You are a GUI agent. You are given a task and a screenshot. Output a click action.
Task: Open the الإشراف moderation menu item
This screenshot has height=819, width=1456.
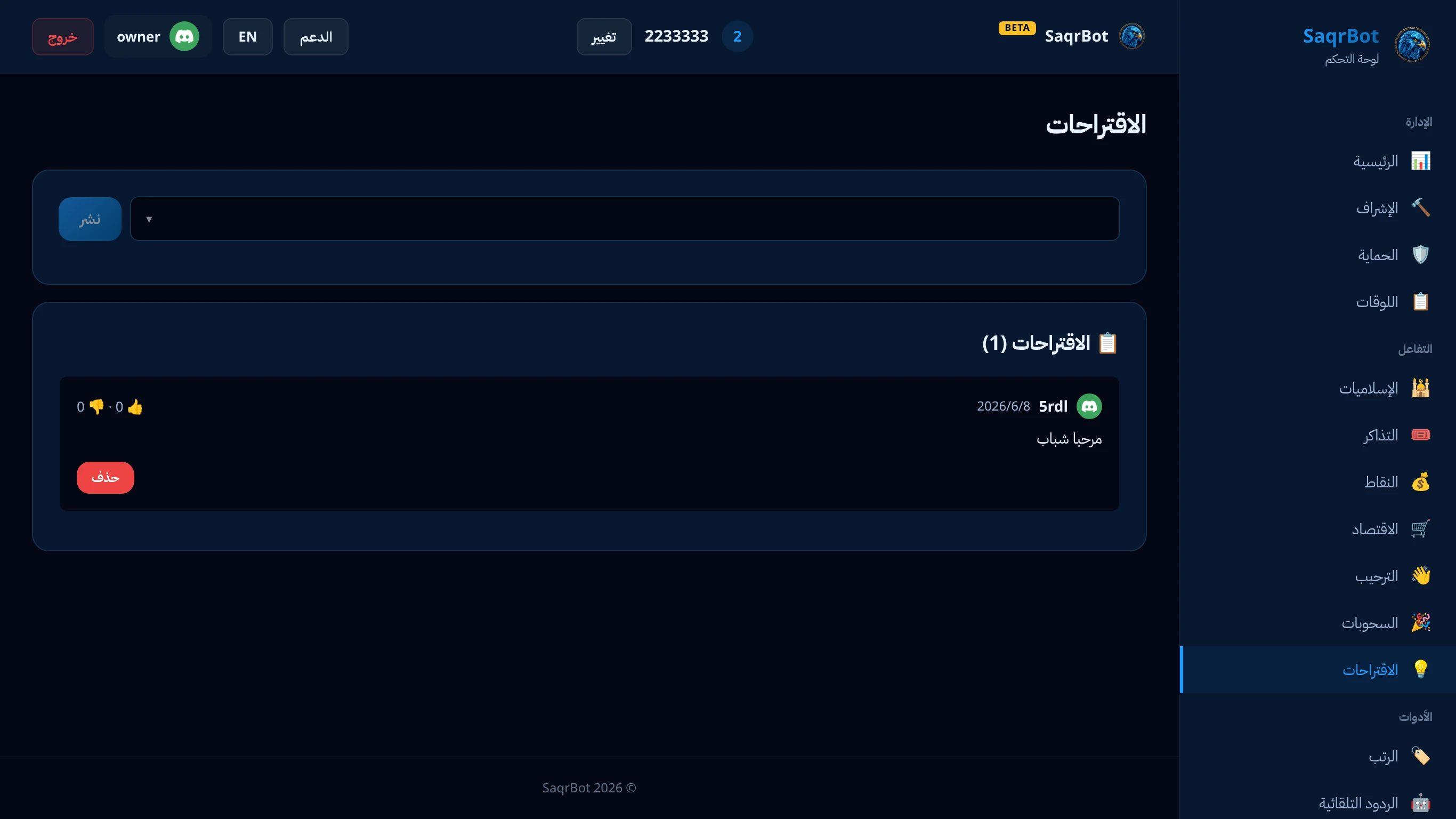click(1317, 207)
